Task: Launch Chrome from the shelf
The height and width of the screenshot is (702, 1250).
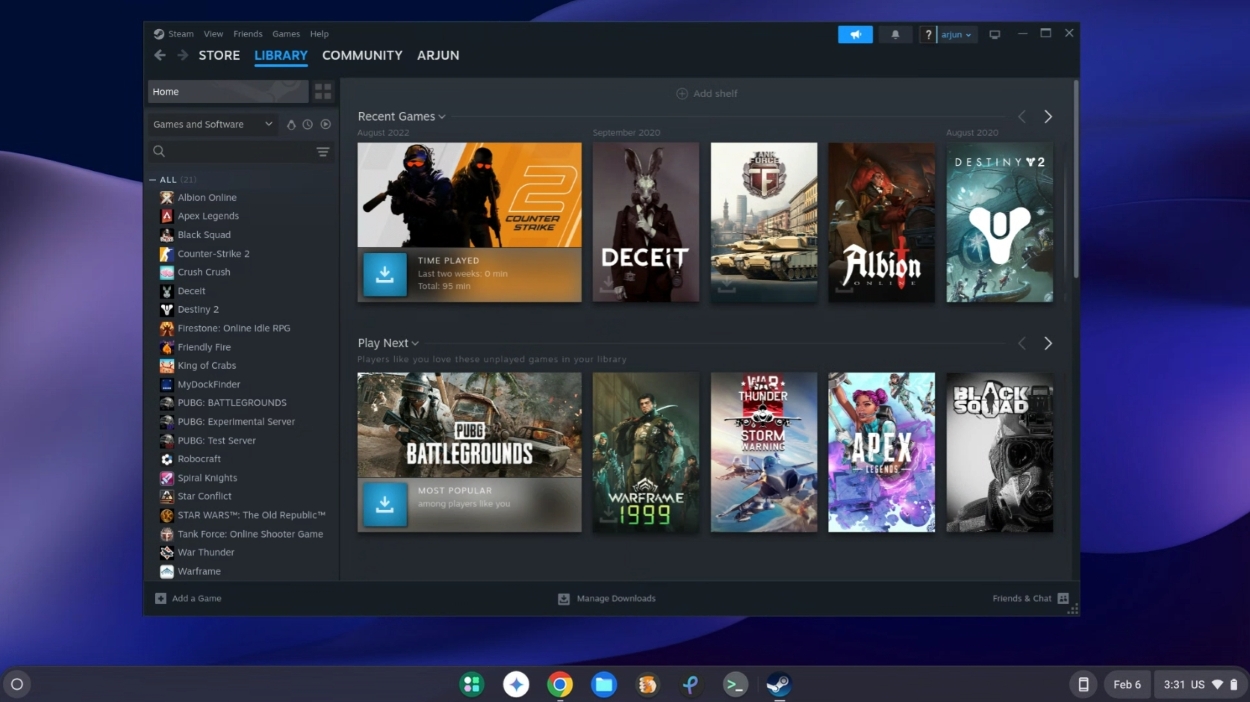Action: pyautogui.click(x=560, y=684)
